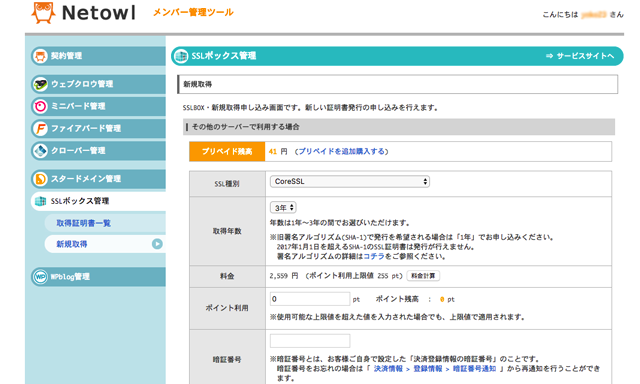
Task: Click the Netowl owl logo
Action: coord(43,12)
